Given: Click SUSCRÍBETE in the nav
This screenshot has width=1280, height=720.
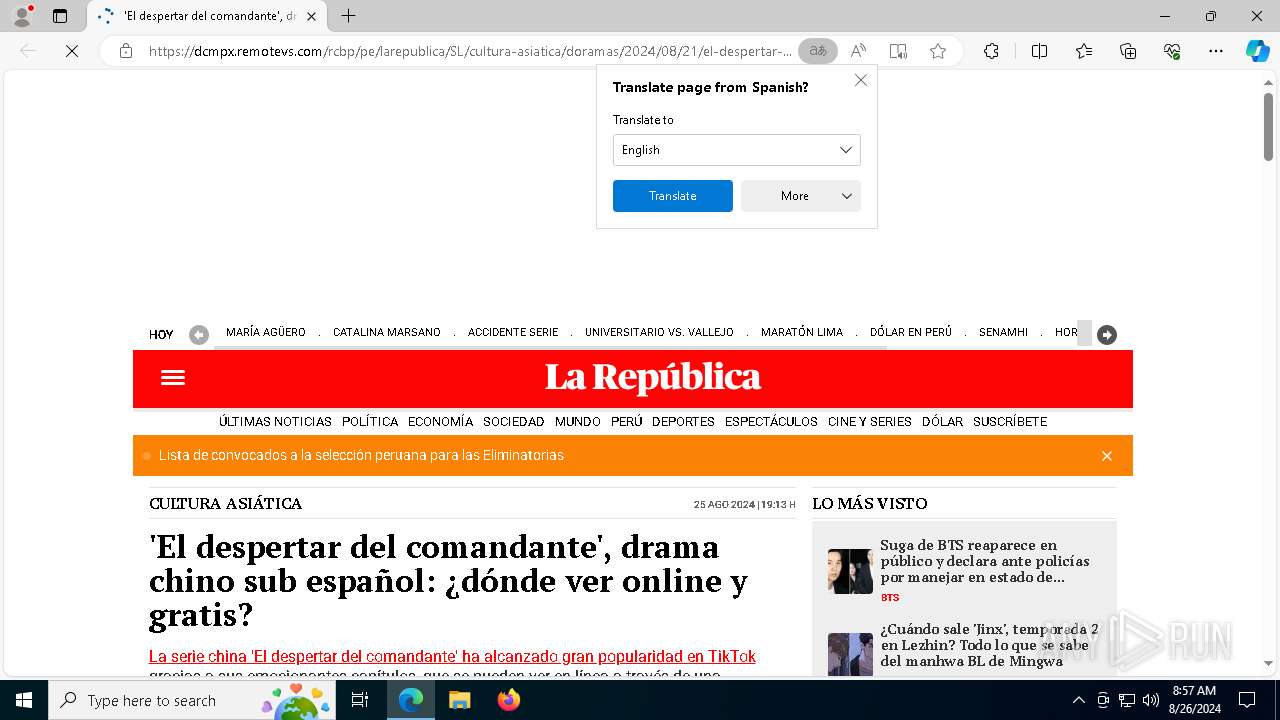Looking at the screenshot, I should click(1010, 421).
